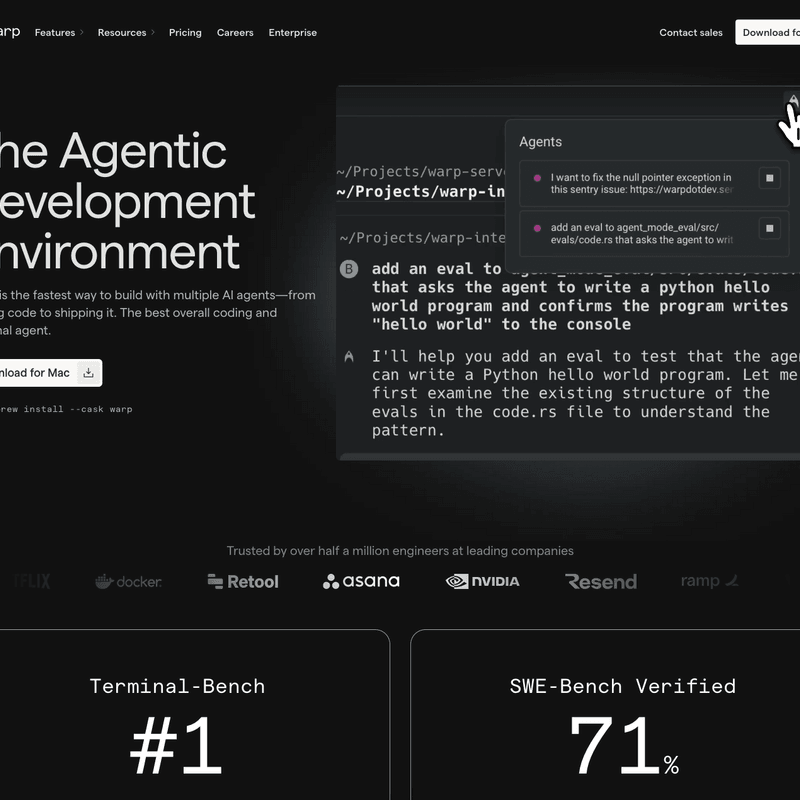Click the brew install --cask warp command
800x800 pixels.
point(66,409)
